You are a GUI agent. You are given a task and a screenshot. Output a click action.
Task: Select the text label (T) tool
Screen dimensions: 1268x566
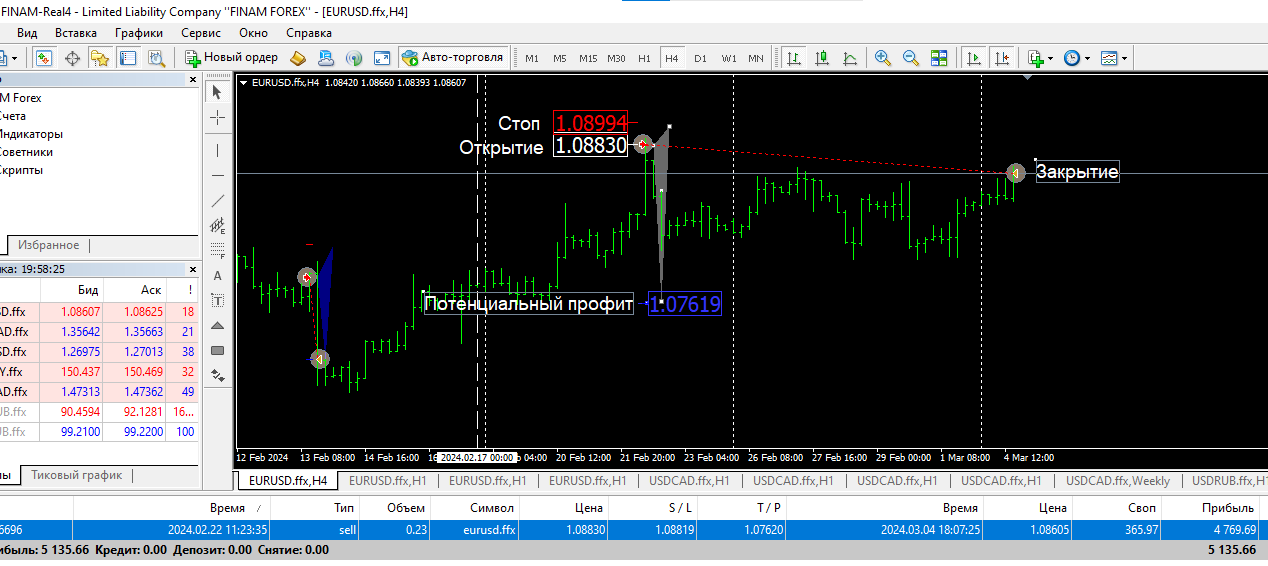click(x=217, y=300)
